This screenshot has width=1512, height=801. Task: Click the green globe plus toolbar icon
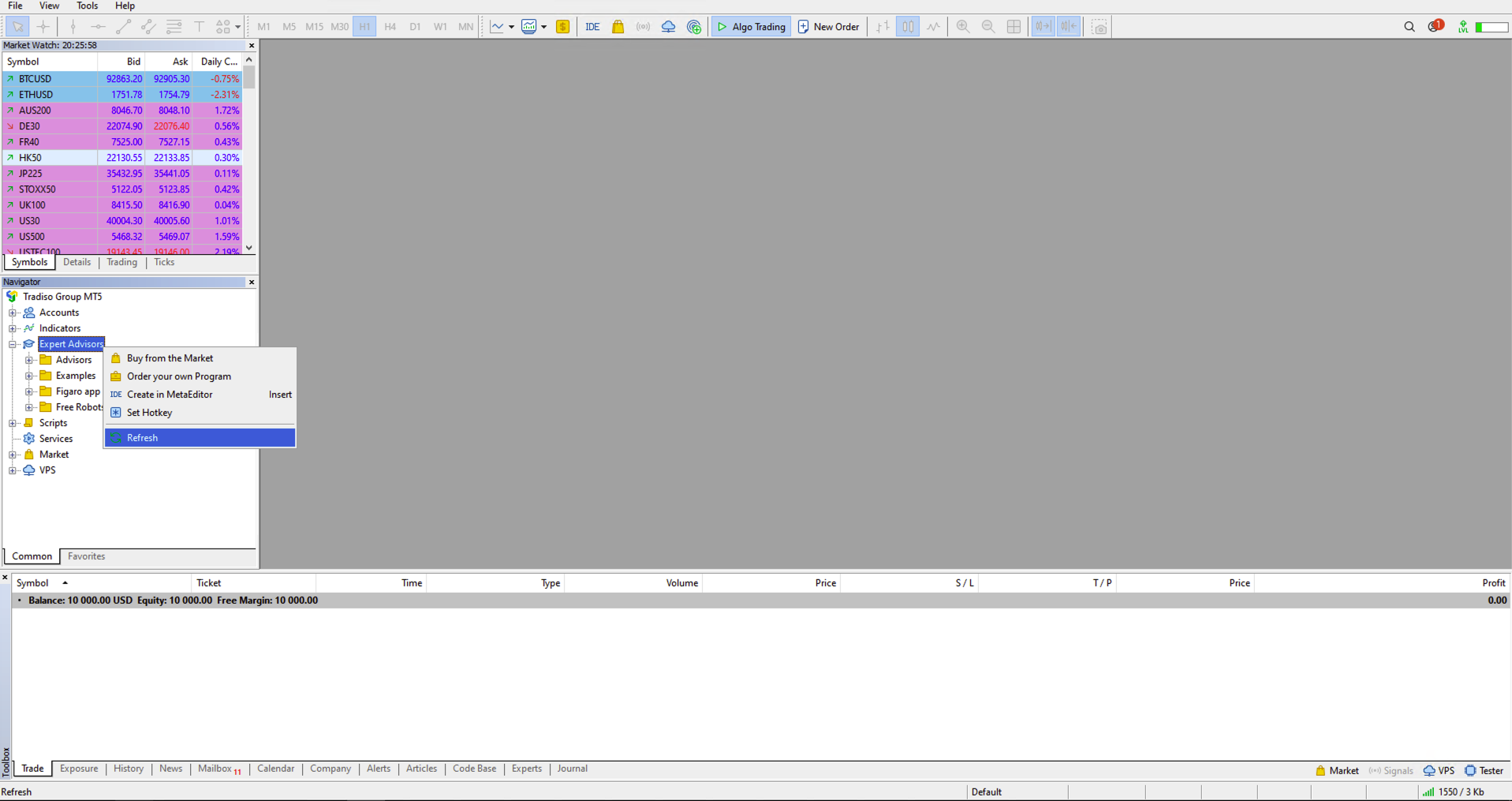[x=693, y=27]
